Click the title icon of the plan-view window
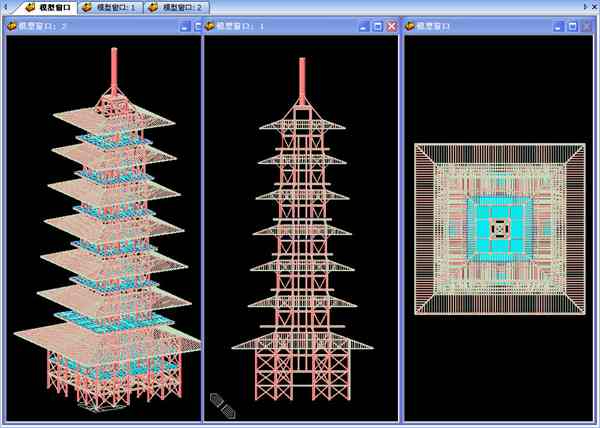Image resolution: width=600 pixels, height=428 pixels. [x=410, y=26]
